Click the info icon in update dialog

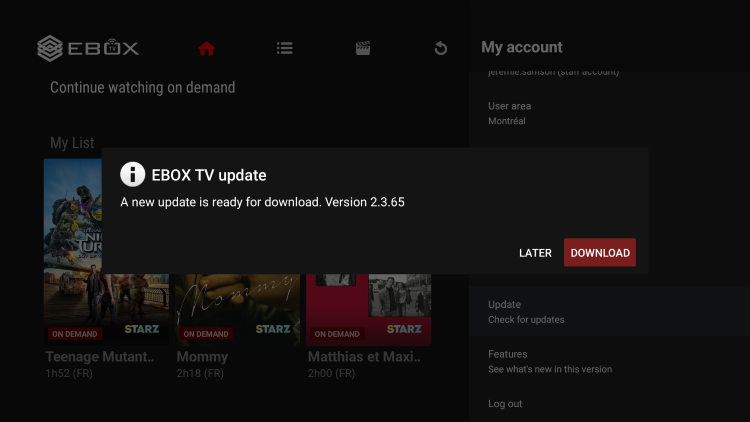click(x=133, y=175)
